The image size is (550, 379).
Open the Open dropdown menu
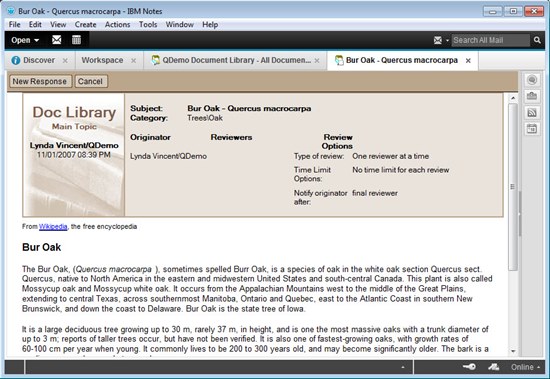tap(25, 40)
